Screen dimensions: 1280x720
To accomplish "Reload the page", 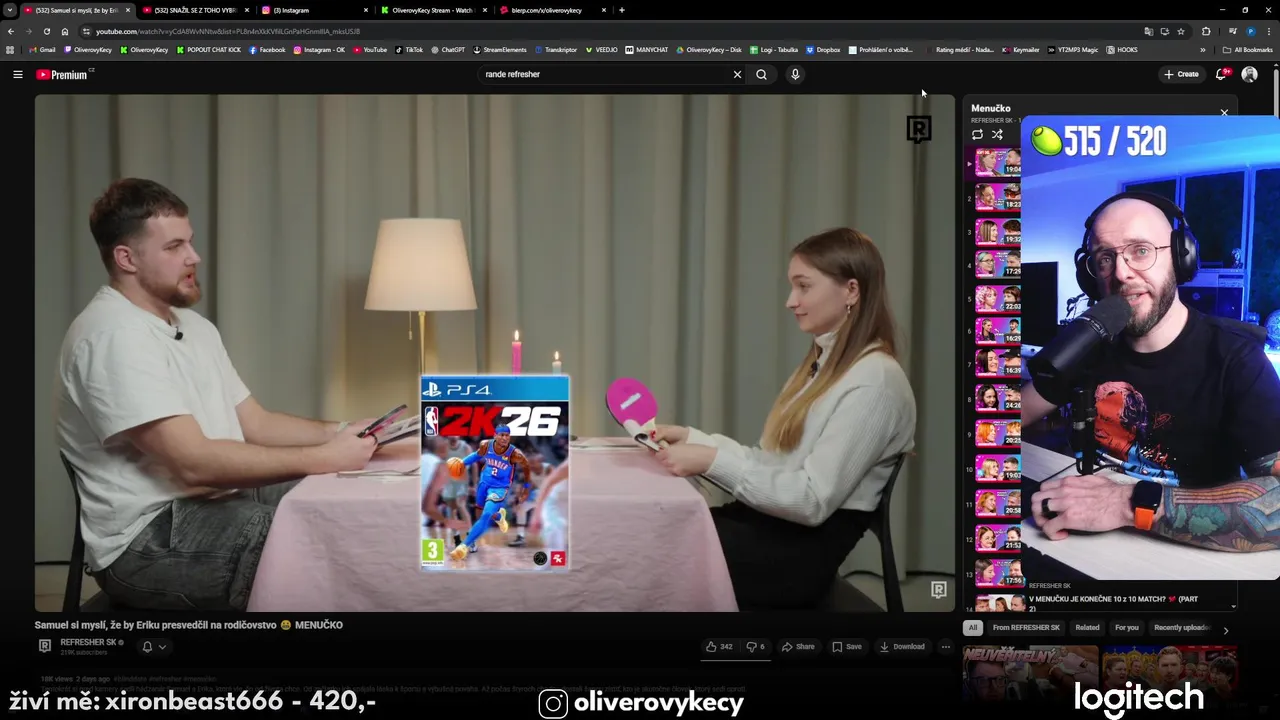I will [46, 31].
